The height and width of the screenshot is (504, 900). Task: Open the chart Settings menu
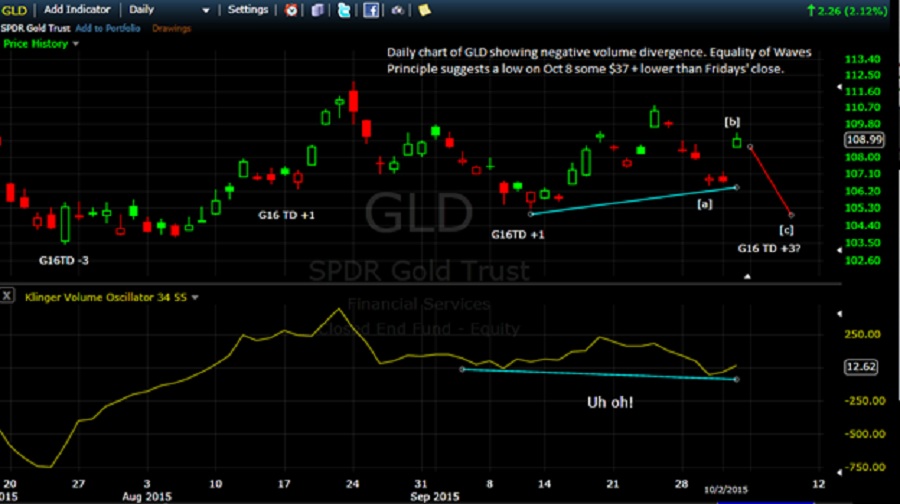click(x=248, y=10)
